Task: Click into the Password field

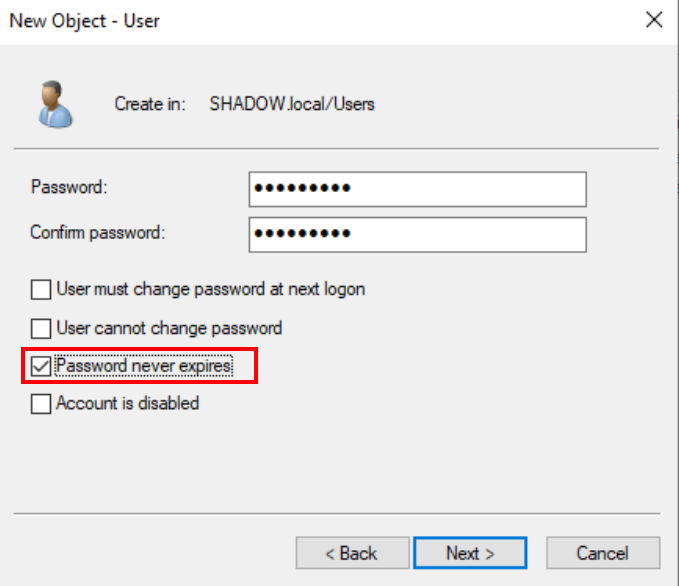Action: coord(417,189)
